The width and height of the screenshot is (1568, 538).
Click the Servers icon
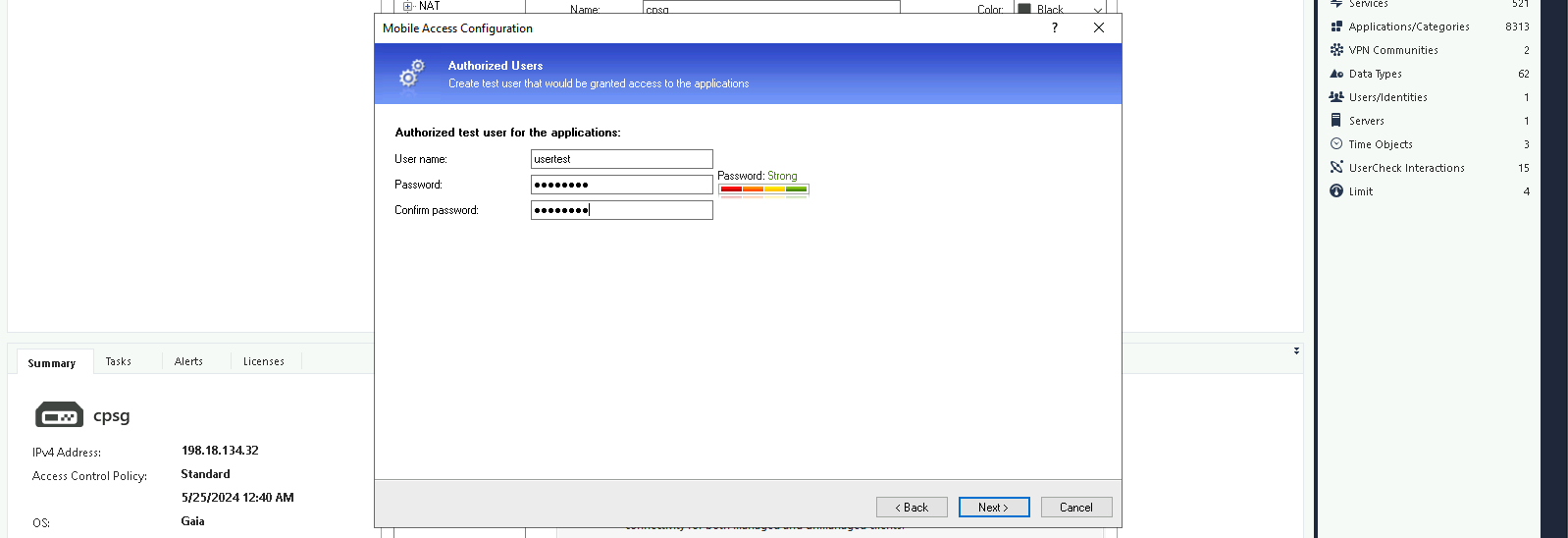(1336, 121)
